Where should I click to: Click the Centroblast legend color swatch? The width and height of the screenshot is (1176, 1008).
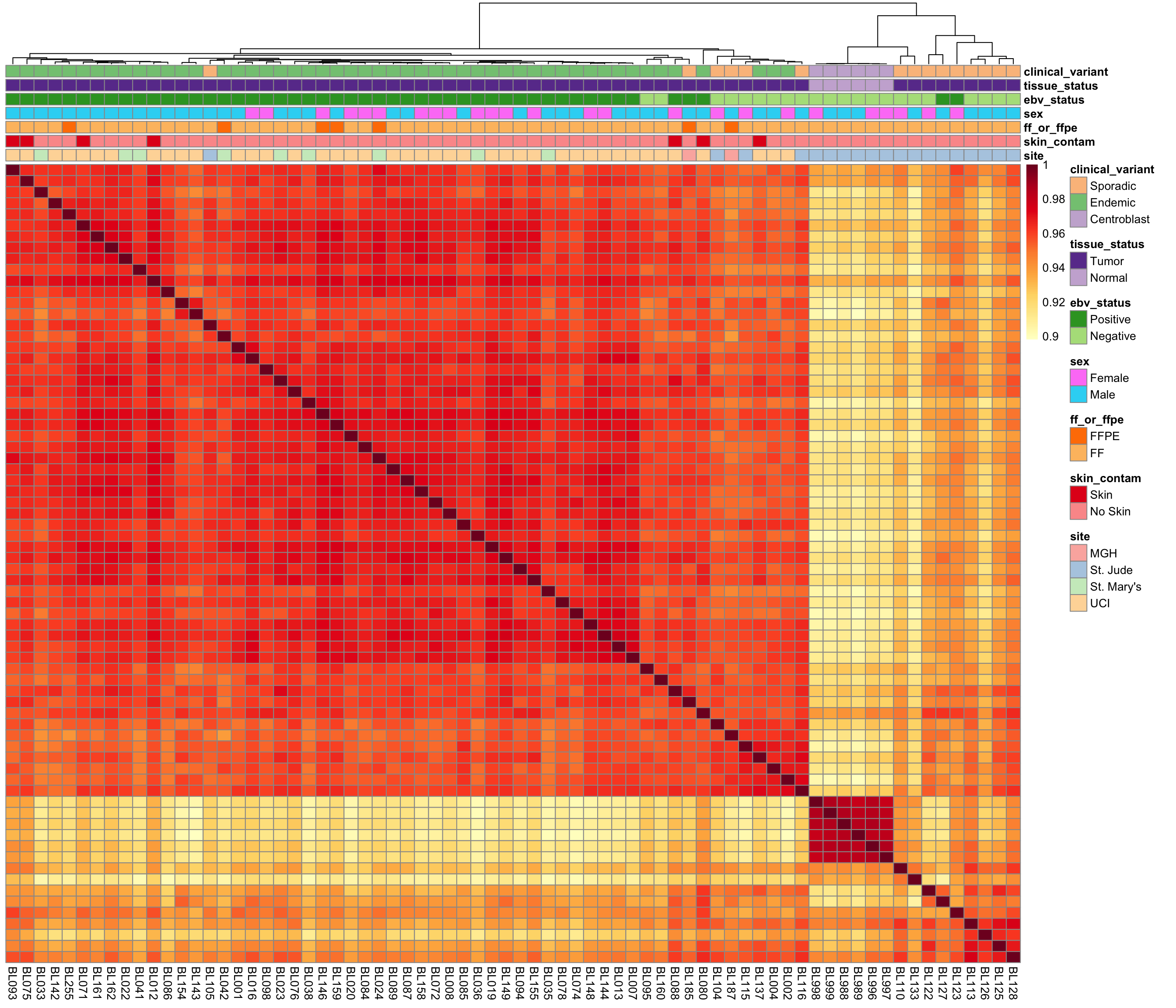coord(1078,219)
